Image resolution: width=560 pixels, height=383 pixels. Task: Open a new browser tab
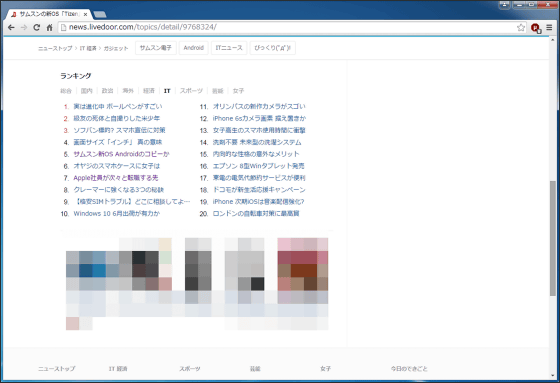coord(99,14)
